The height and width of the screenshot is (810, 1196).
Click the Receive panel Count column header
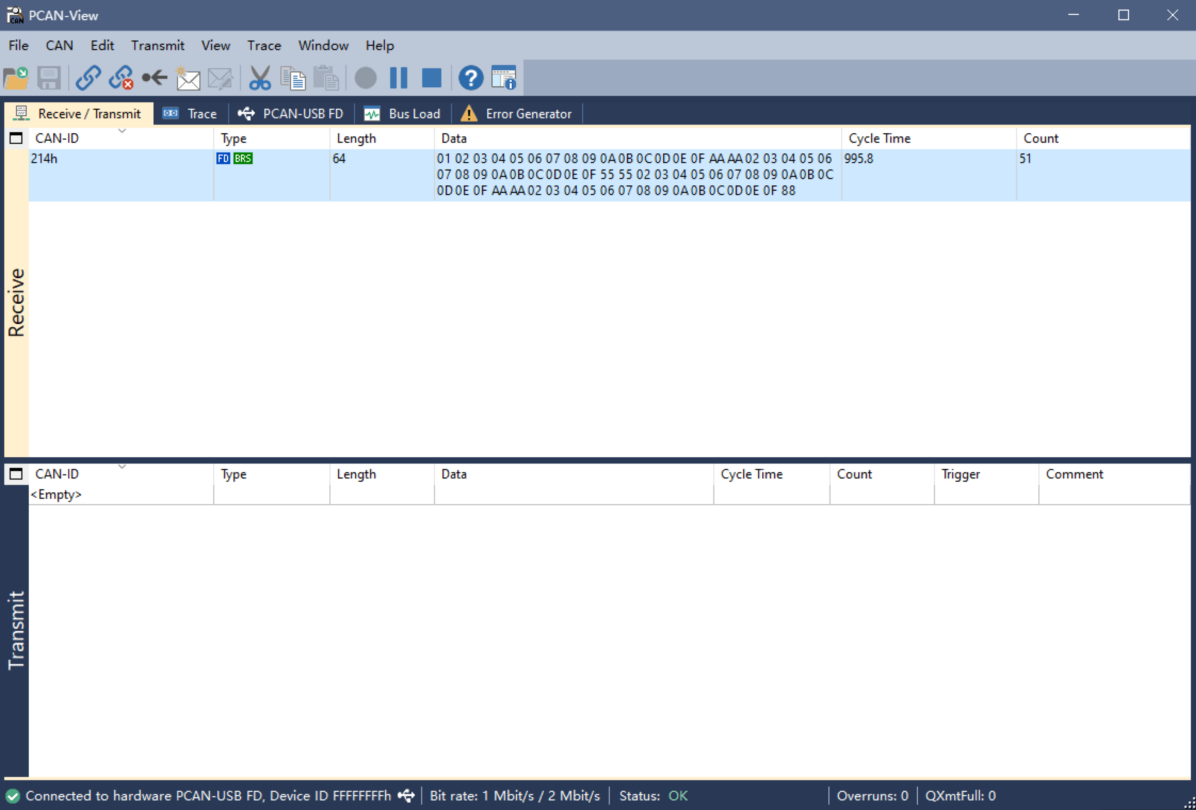pyautogui.click(x=1103, y=139)
